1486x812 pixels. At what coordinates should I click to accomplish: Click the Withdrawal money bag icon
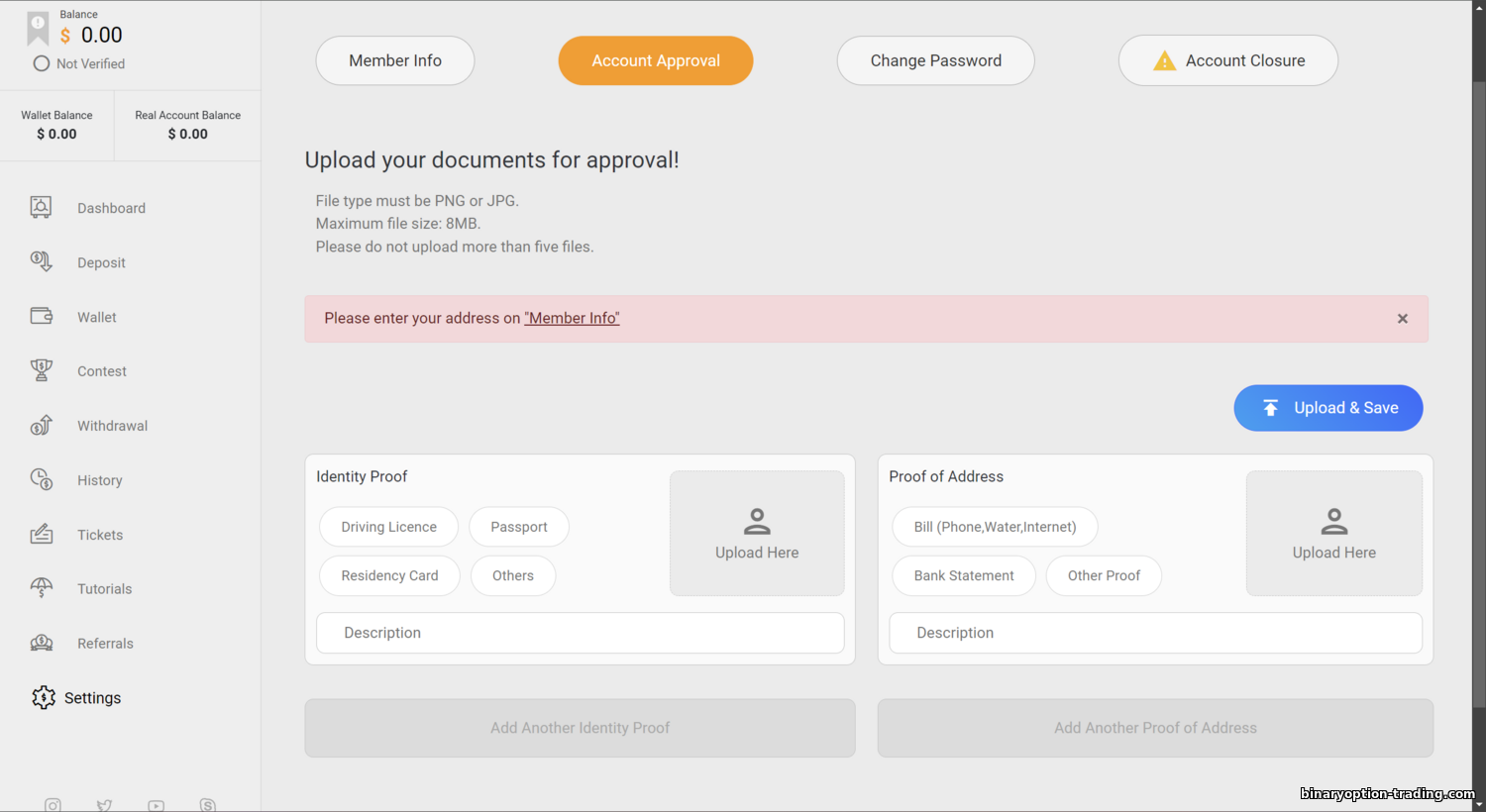tap(41, 425)
